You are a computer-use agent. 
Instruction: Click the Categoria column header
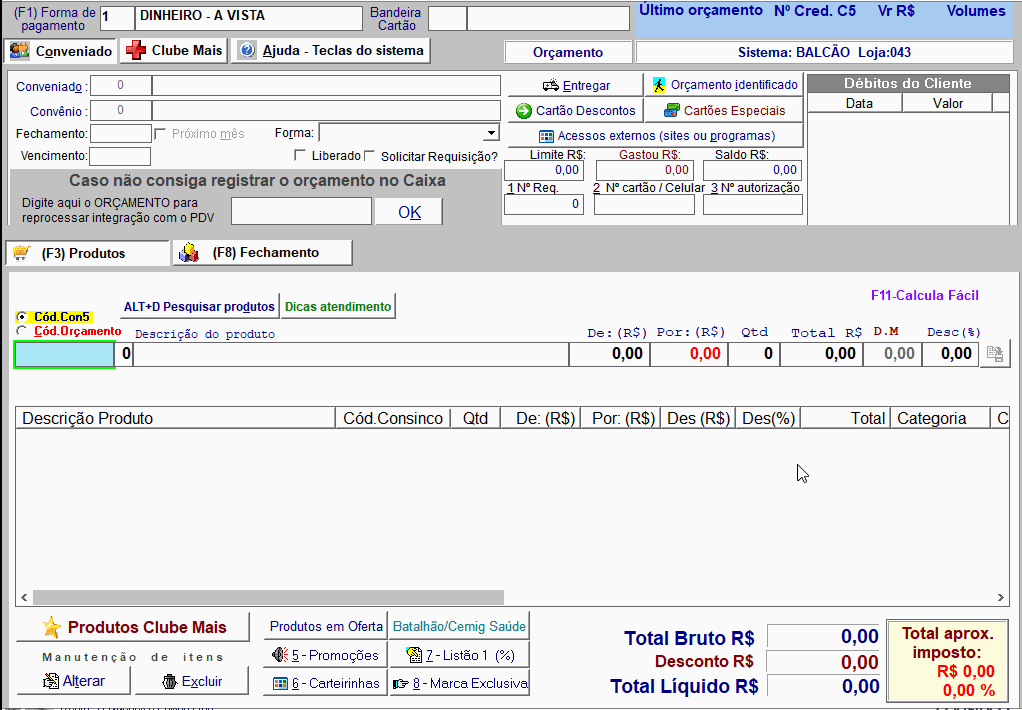941,418
